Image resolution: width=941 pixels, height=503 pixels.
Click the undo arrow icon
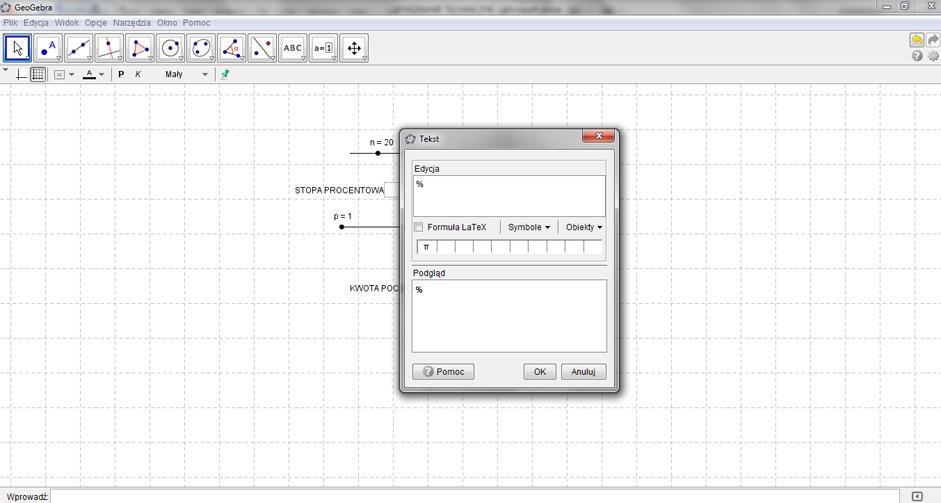(x=917, y=40)
